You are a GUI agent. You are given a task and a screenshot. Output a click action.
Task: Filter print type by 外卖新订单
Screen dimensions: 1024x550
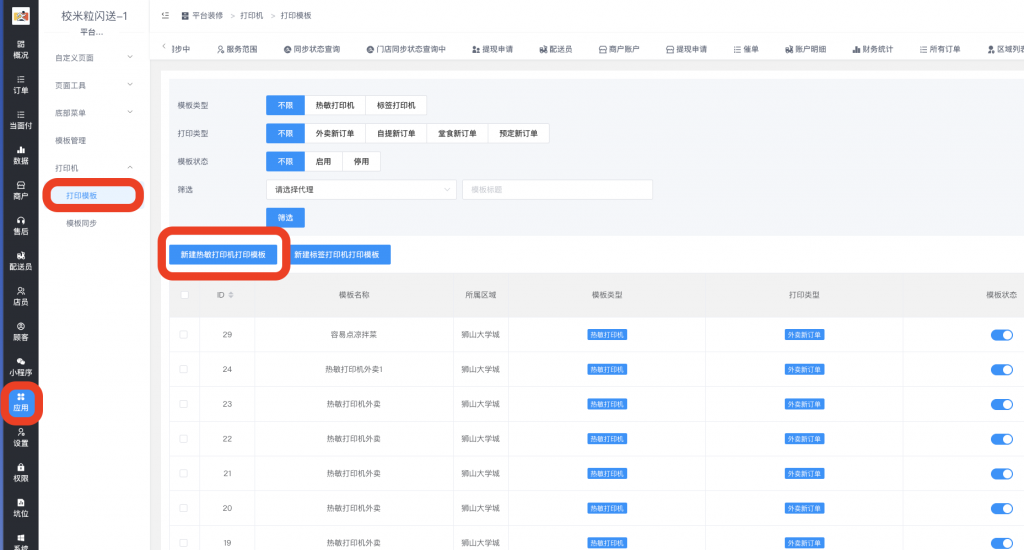point(335,133)
